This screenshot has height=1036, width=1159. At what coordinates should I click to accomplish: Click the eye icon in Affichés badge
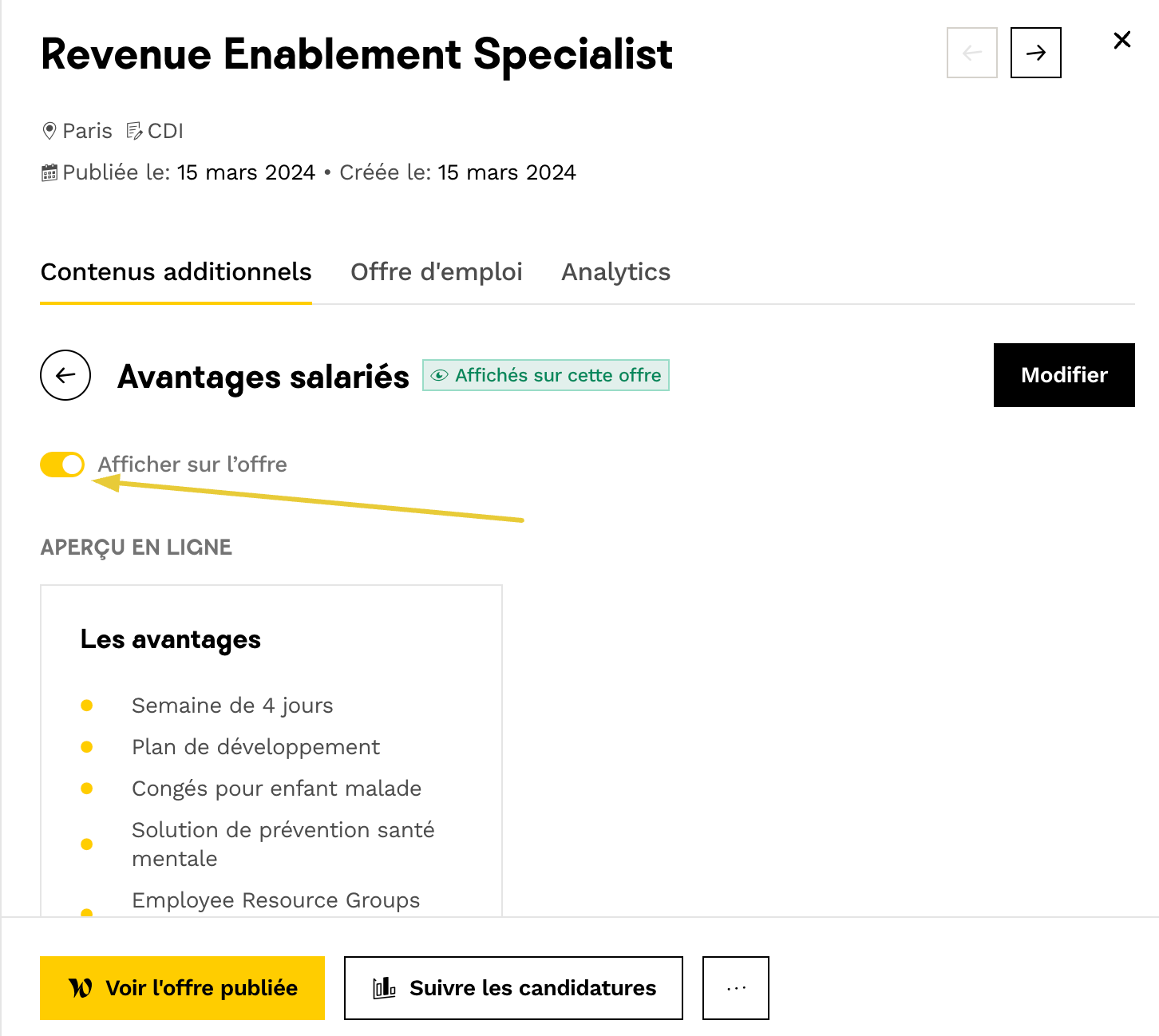pos(439,376)
